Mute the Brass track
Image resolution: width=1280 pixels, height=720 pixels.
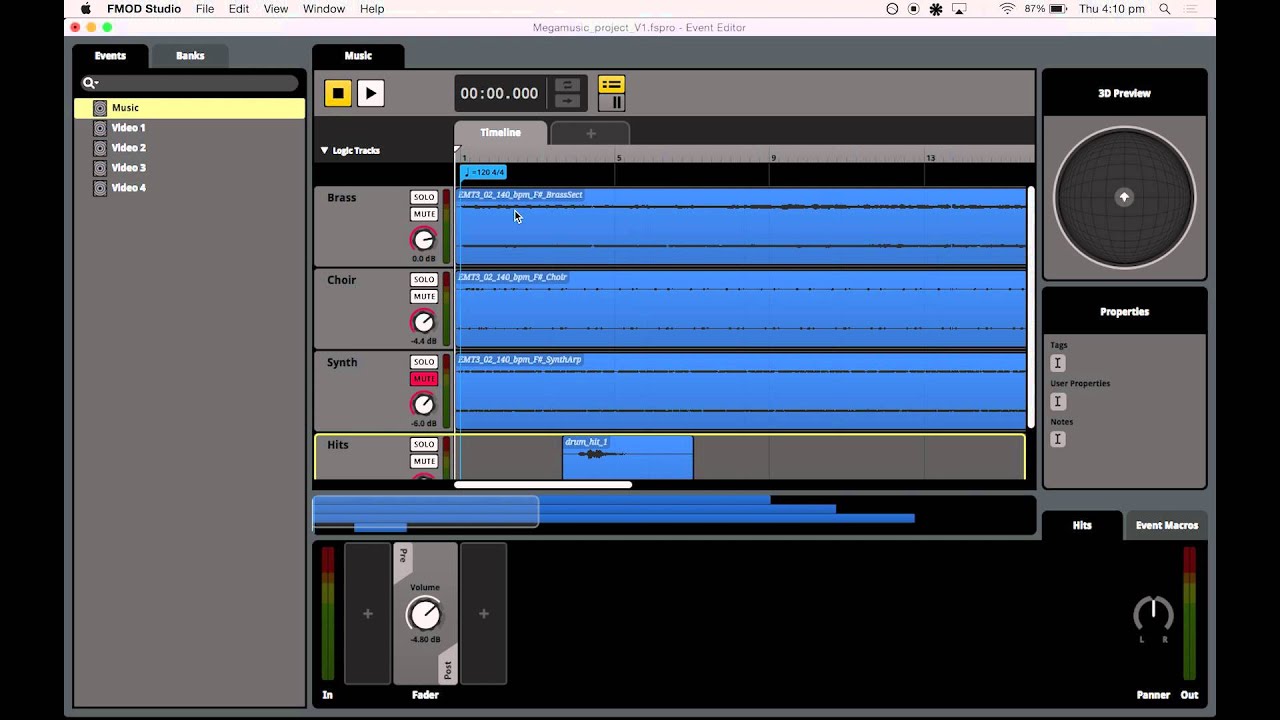tap(424, 214)
